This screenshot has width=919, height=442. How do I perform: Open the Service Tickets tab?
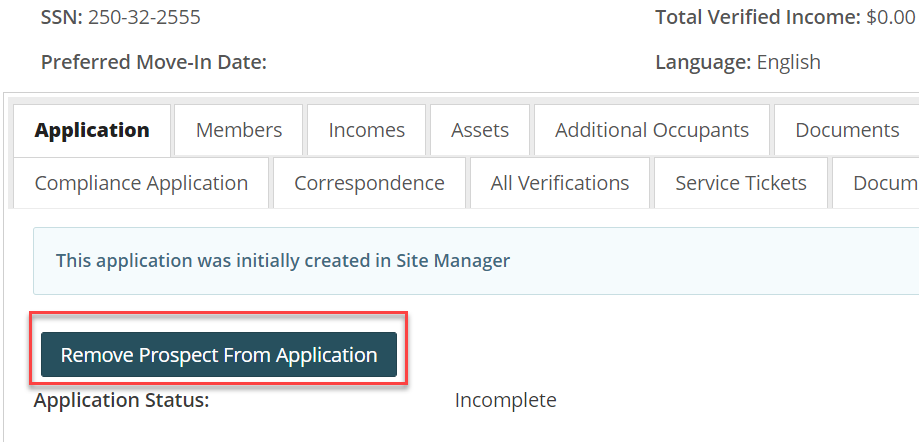(x=740, y=183)
